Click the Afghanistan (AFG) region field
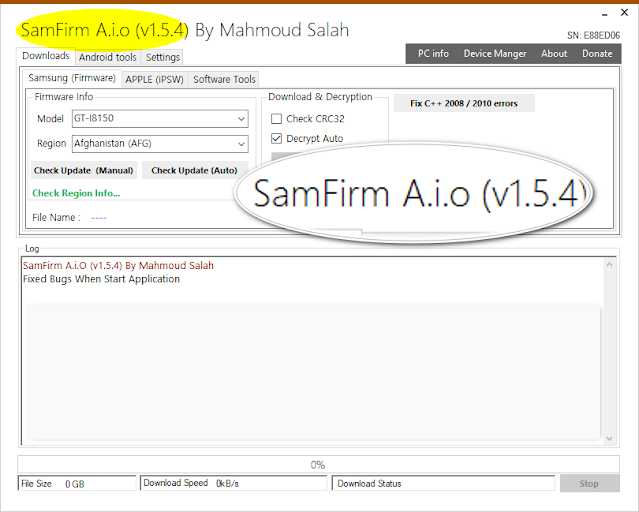 coord(160,144)
